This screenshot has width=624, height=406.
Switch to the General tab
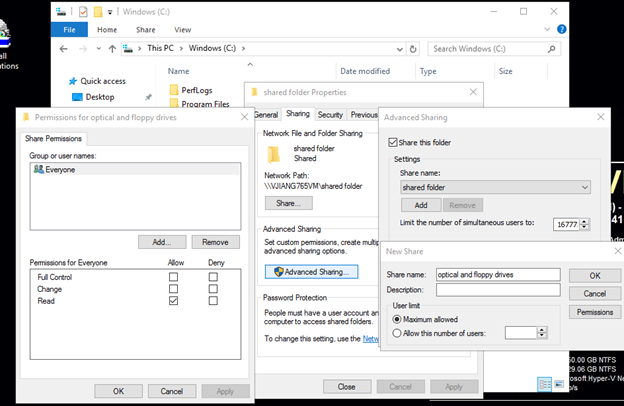tap(266, 115)
